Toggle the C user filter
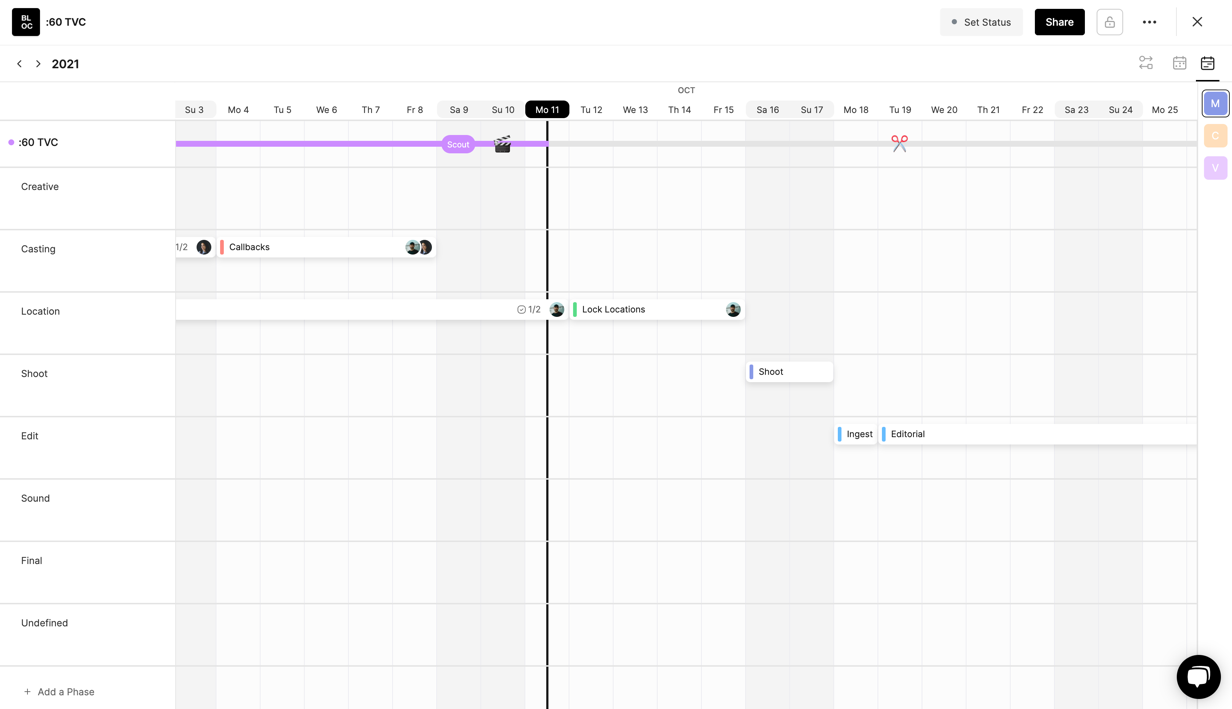1232x709 pixels. [1215, 136]
